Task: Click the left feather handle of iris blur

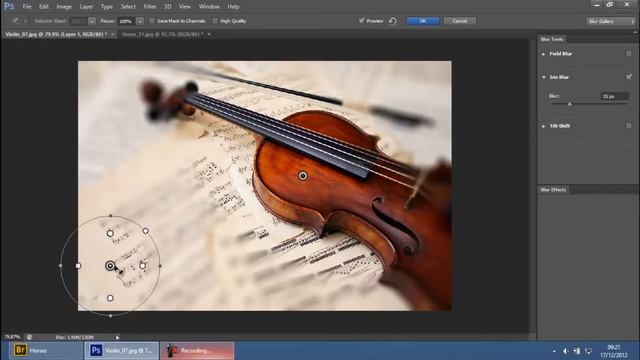Action: coord(78,266)
